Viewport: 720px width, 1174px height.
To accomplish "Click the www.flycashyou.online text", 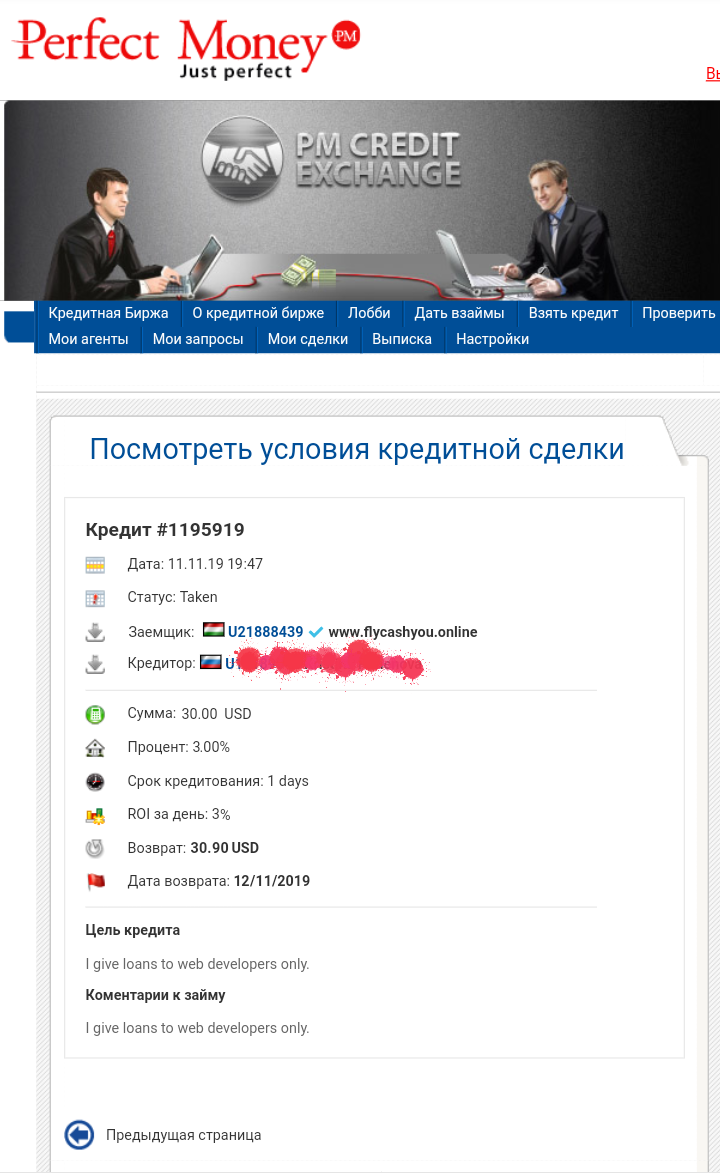I will [x=403, y=632].
